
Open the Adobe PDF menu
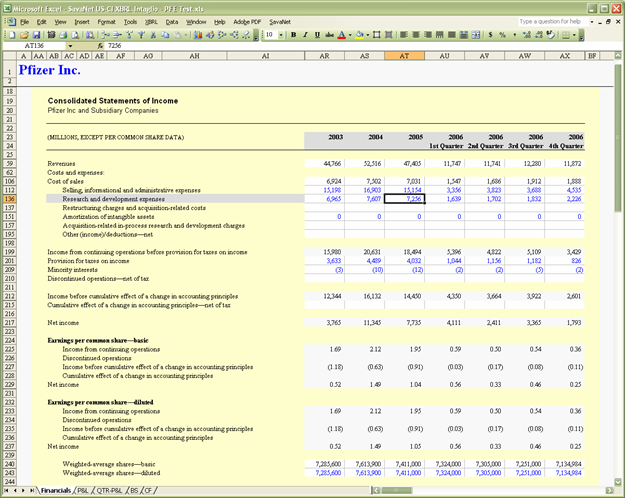pyautogui.click(x=247, y=22)
